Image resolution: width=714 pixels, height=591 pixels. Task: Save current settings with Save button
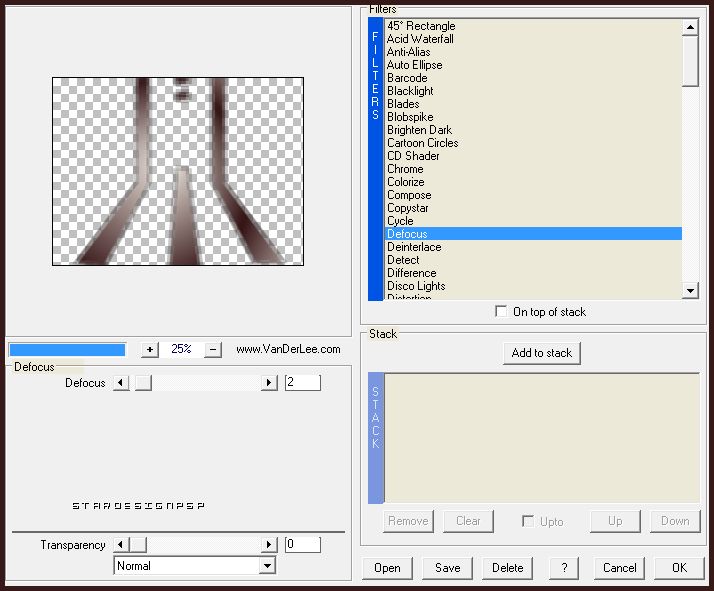coord(448,568)
